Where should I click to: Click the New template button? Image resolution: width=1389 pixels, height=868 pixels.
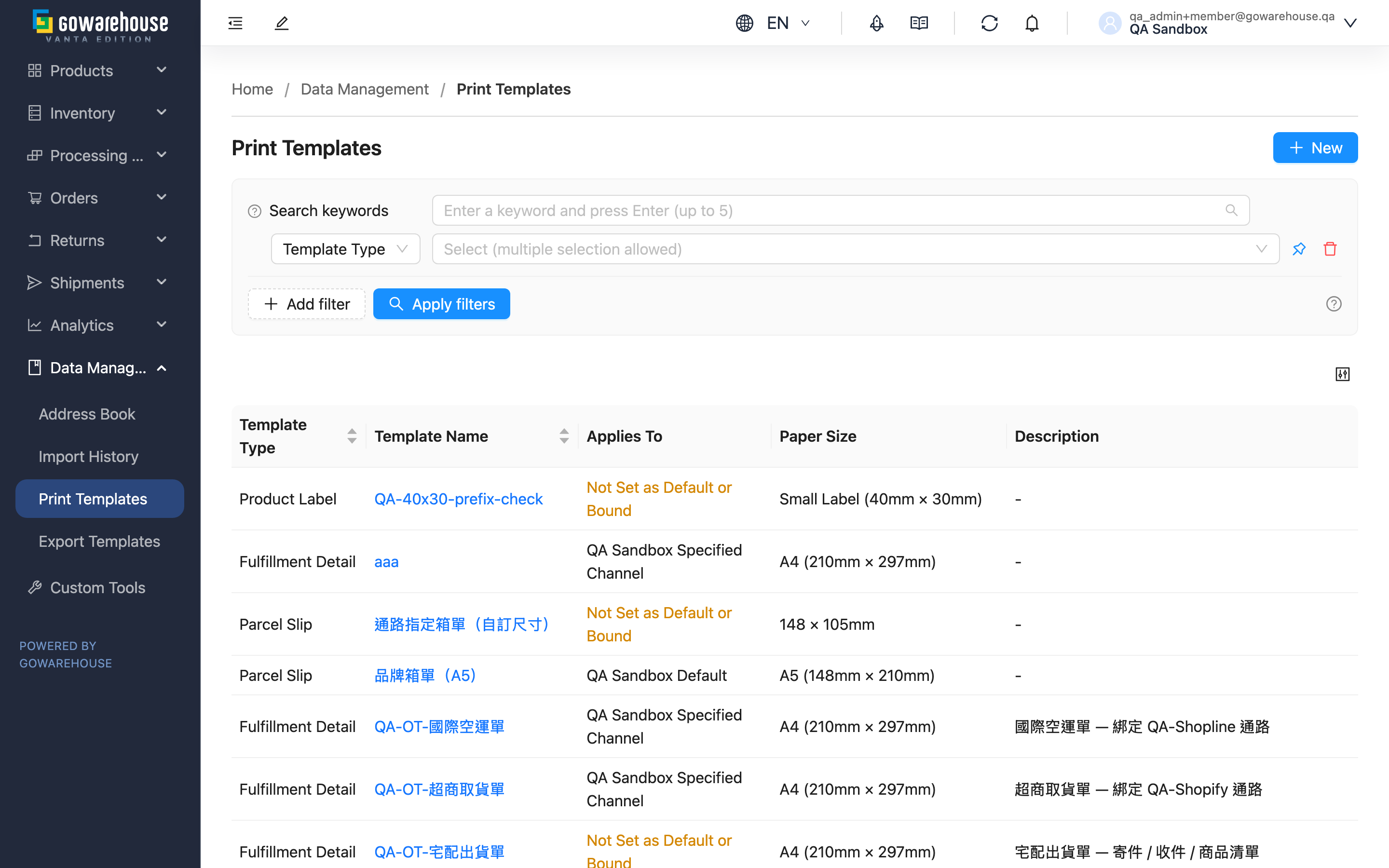click(x=1315, y=148)
